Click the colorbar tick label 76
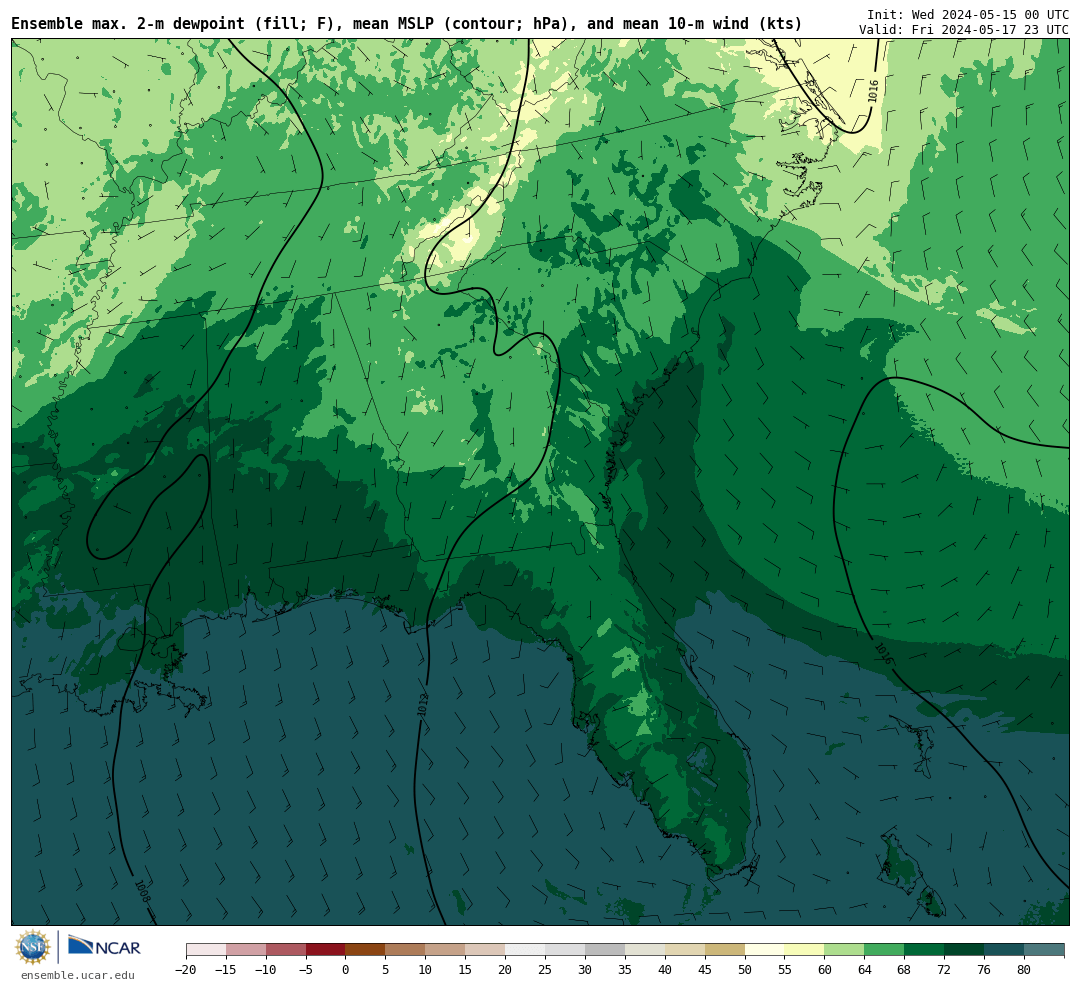1080x988 pixels. 984,969
